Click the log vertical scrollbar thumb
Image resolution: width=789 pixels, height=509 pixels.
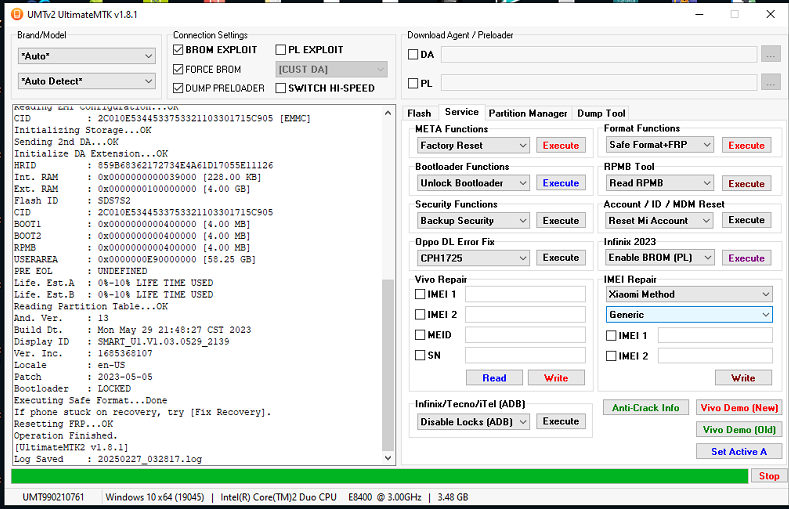388,365
